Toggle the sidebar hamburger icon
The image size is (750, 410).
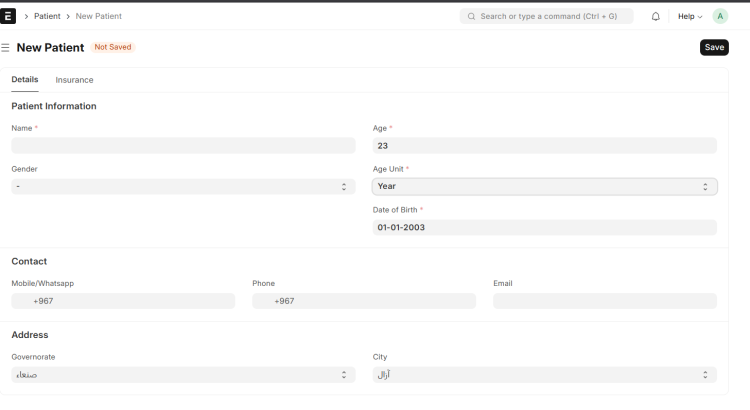6,47
